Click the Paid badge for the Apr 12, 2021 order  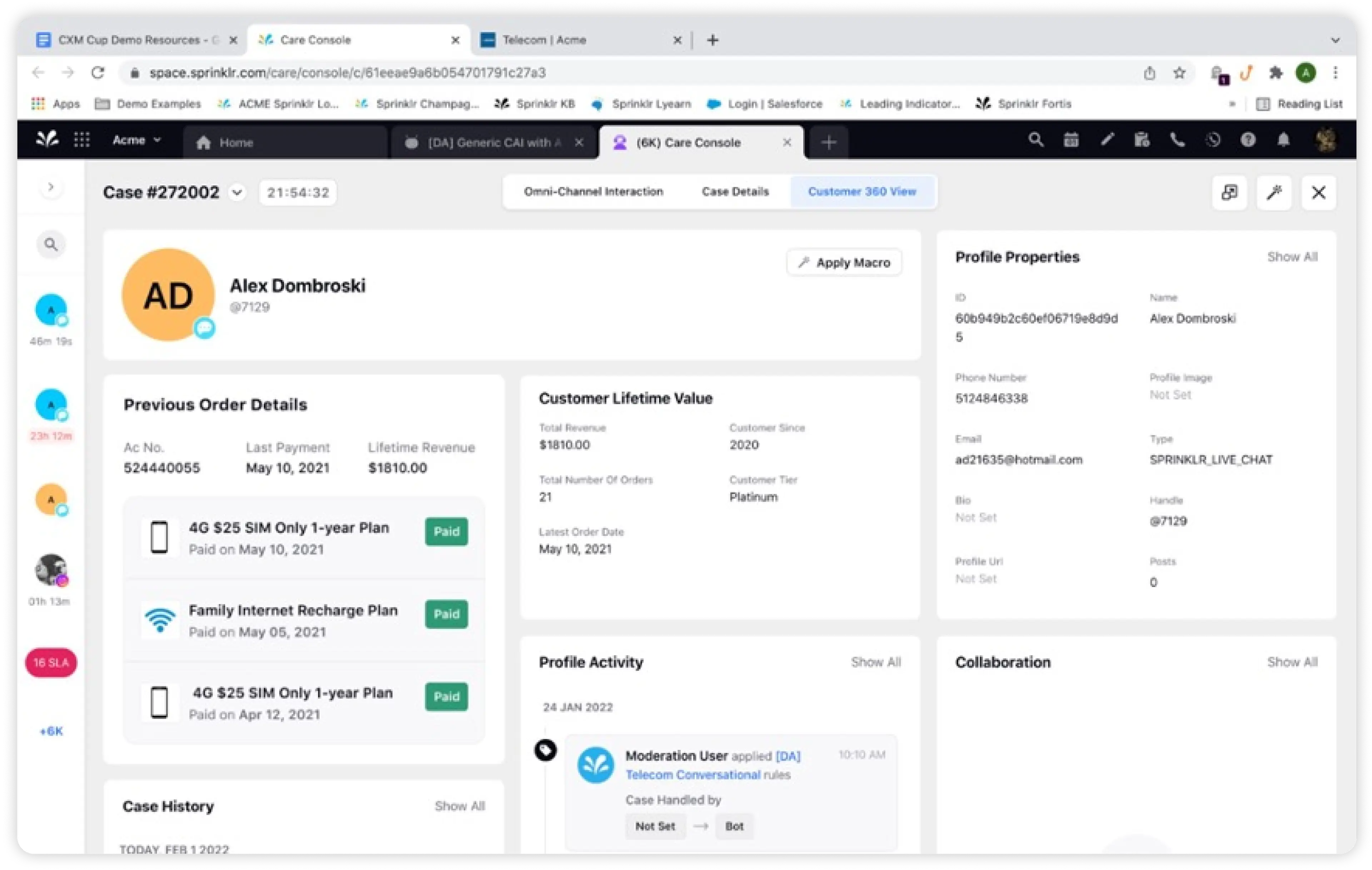coord(446,696)
